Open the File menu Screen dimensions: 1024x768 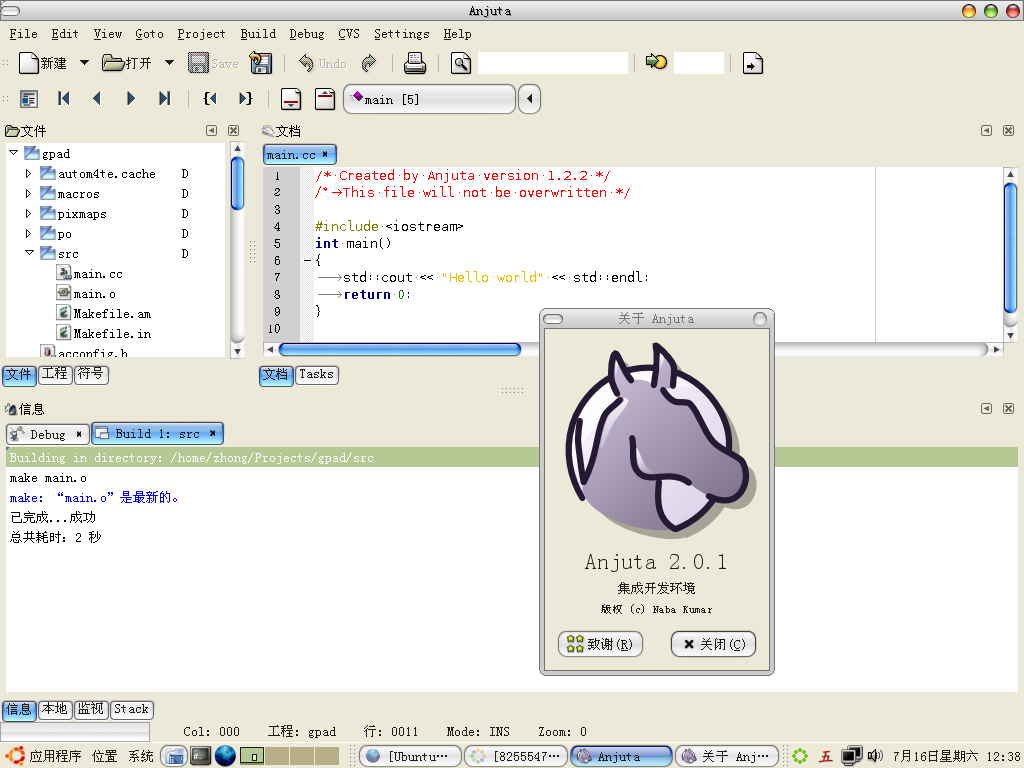pos(23,34)
